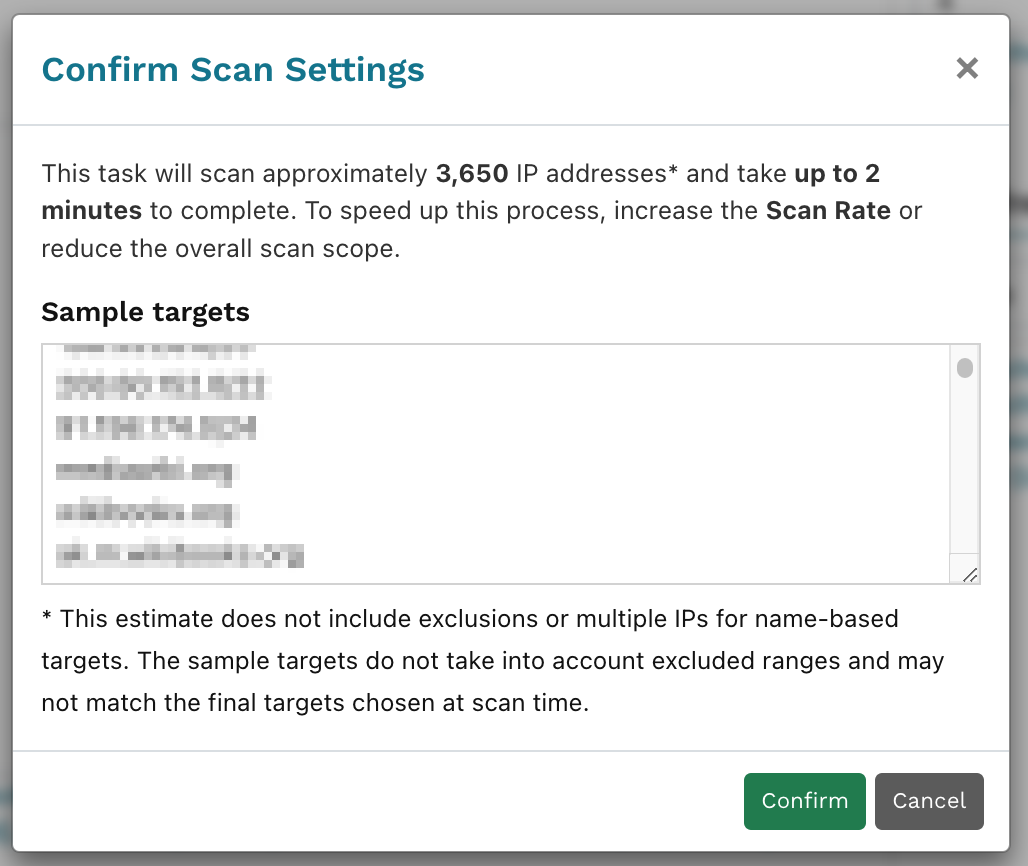
Task: Dismiss dialog with the X icon
Action: (x=967, y=68)
